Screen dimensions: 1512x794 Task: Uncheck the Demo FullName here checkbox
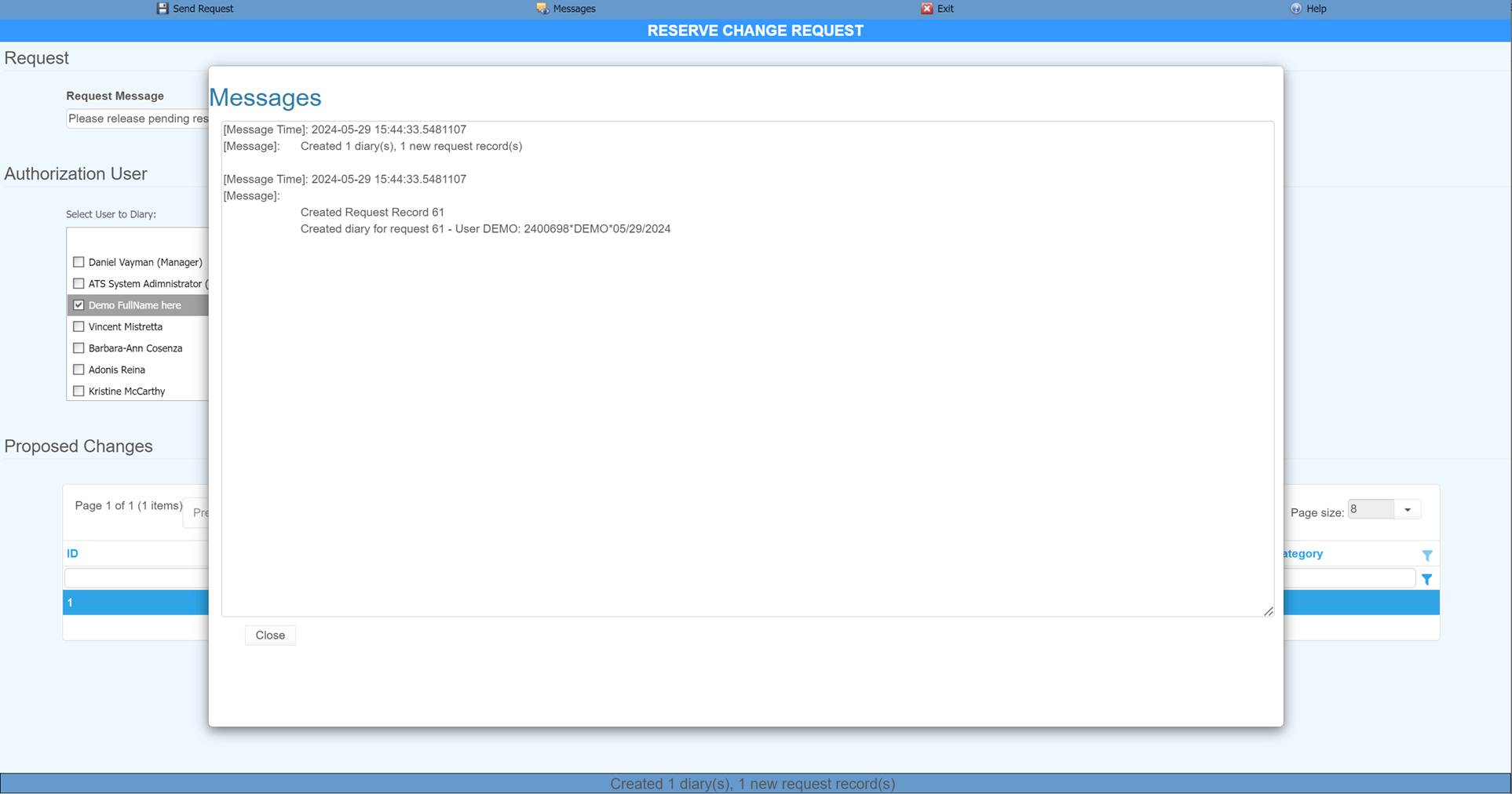click(79, 304)
